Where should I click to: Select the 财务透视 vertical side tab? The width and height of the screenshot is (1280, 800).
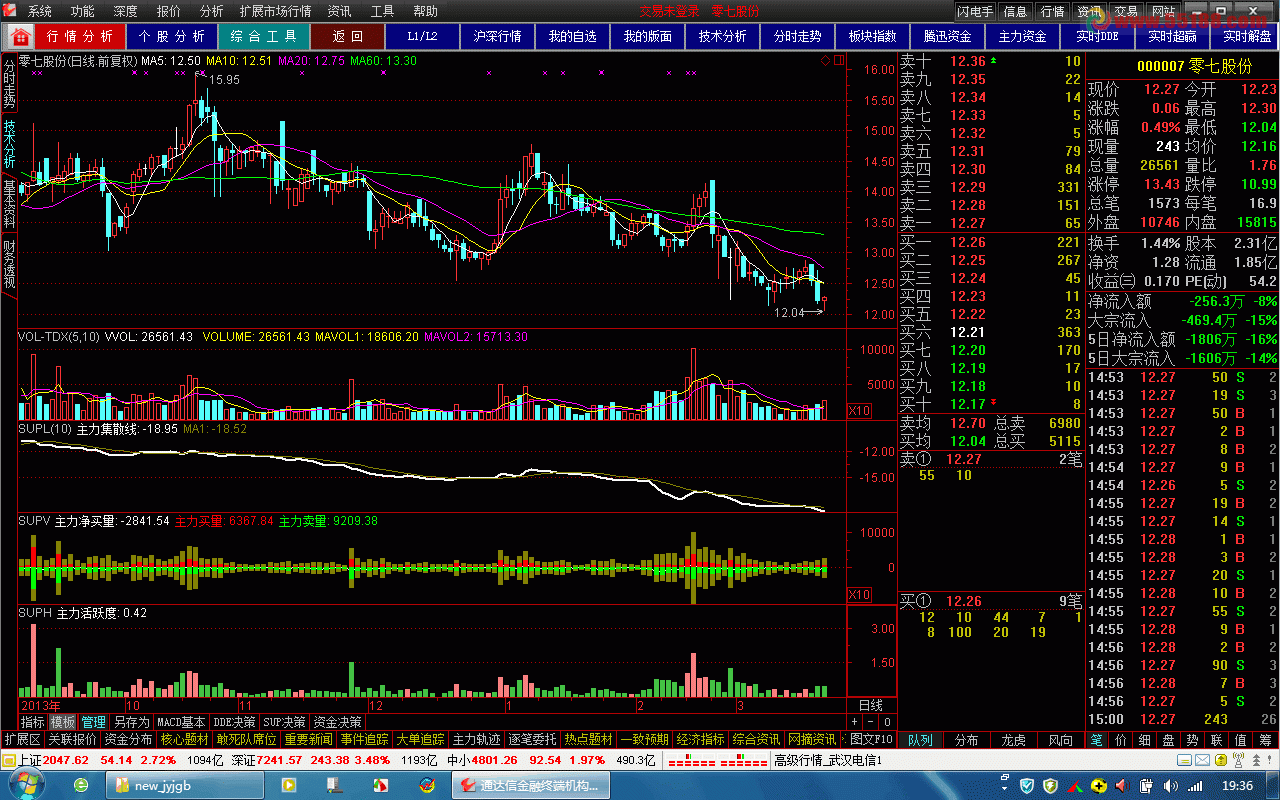[x=9, y=263]
